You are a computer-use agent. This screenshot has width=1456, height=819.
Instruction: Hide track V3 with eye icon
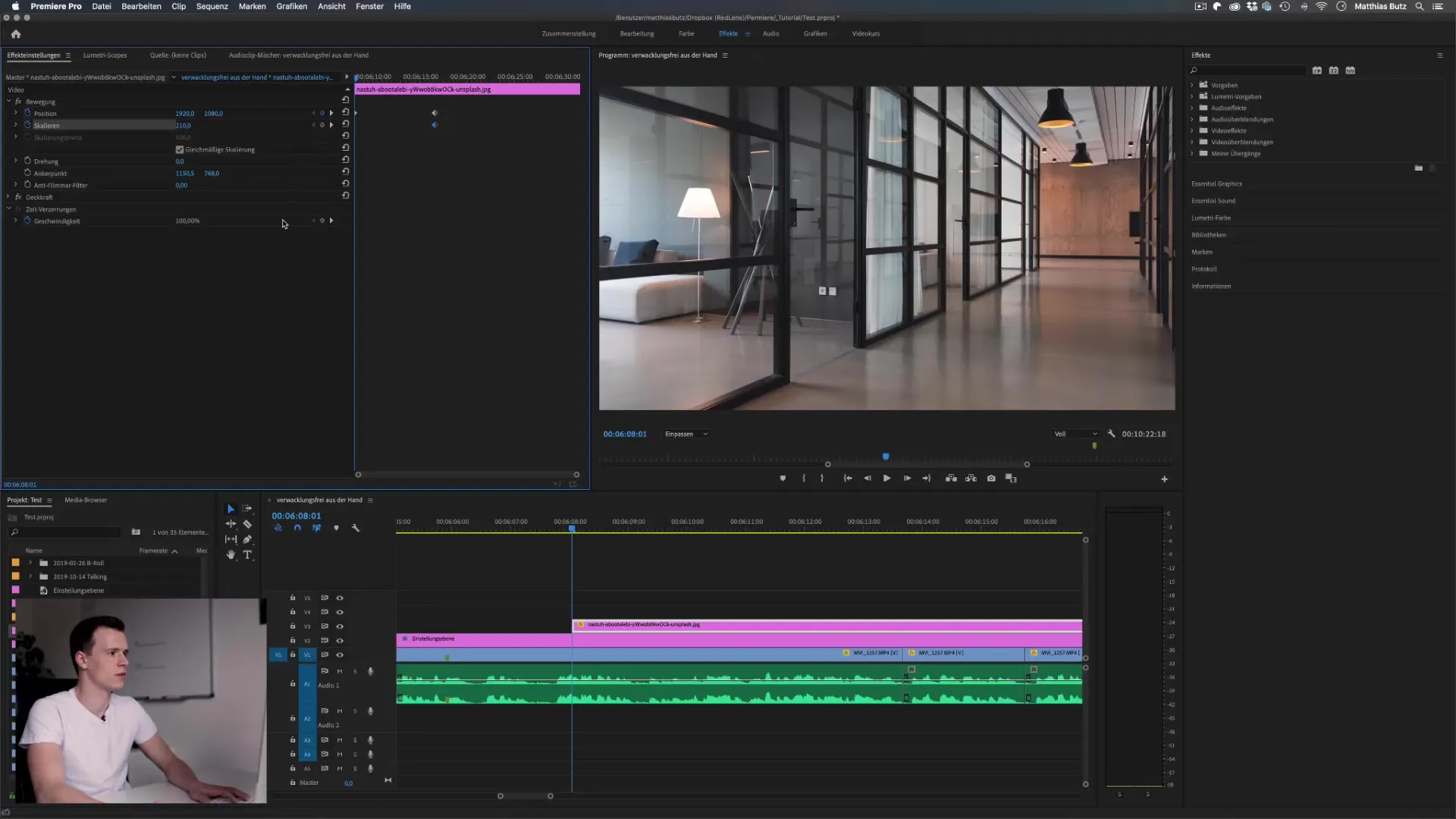(340, 626)
